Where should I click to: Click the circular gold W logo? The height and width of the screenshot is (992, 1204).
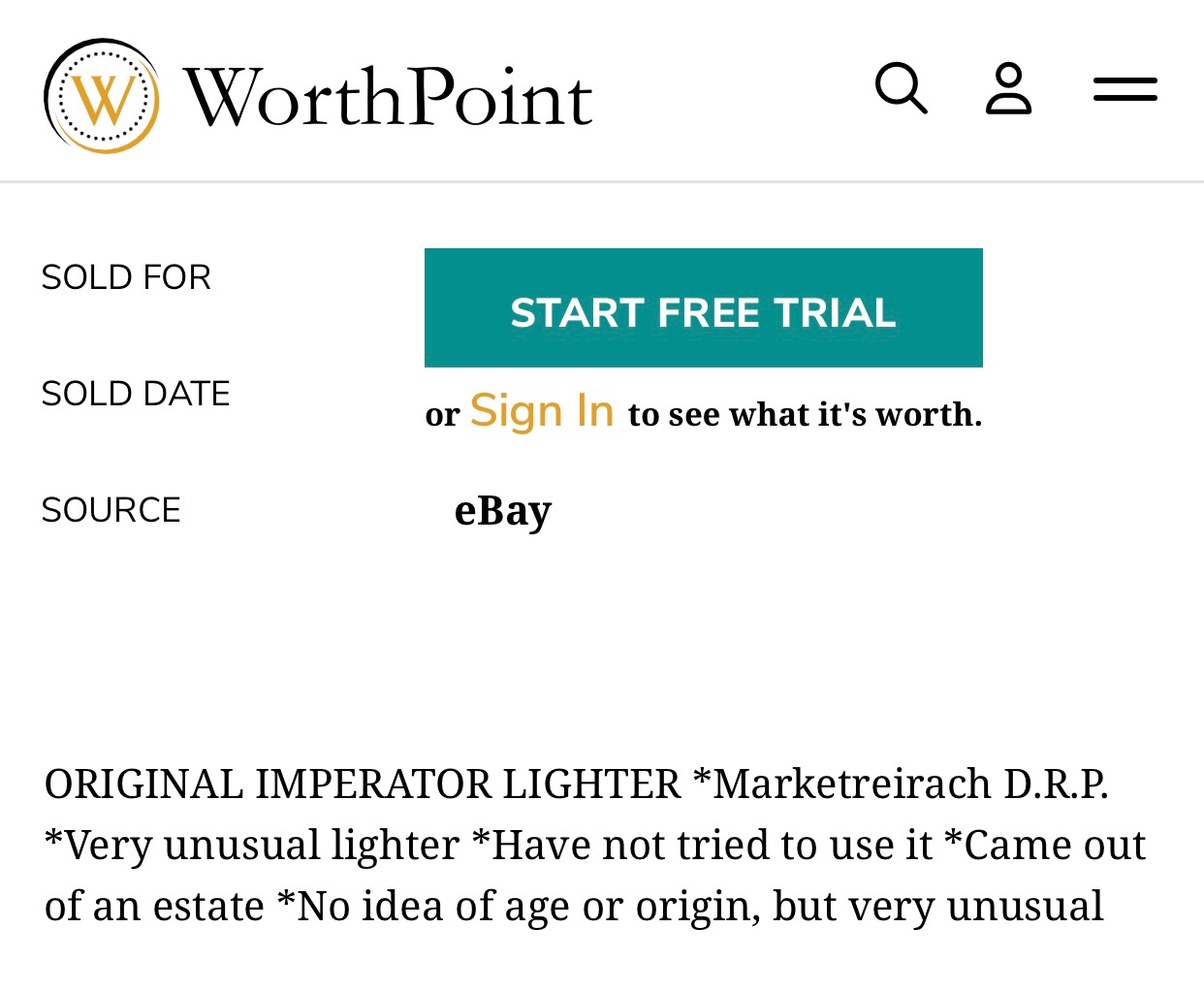click(102, 96)
